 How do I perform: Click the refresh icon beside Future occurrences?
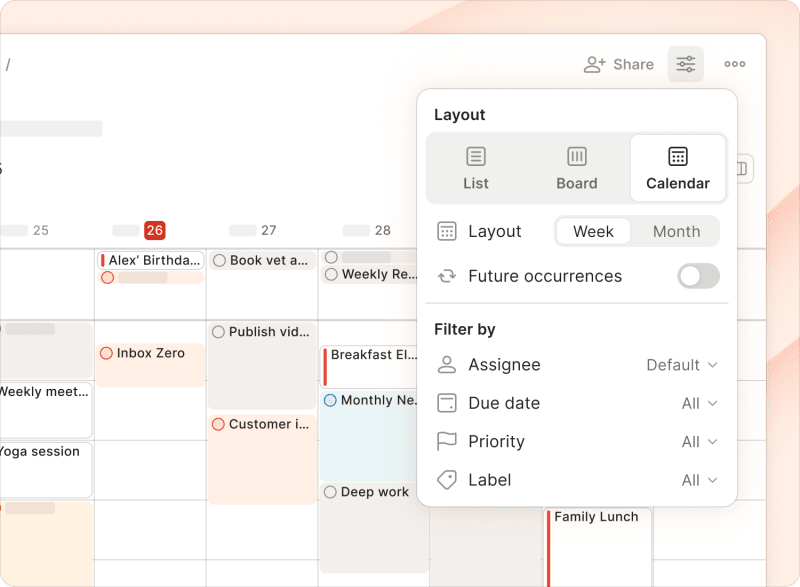[x=446, y=276]
